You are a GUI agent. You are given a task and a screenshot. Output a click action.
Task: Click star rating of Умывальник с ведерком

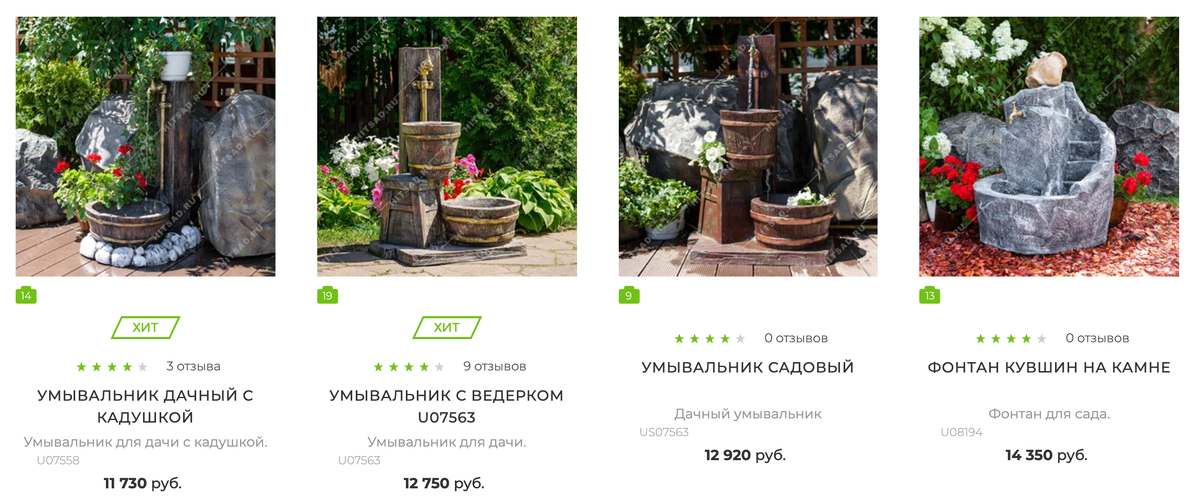[x=409, y=367]
